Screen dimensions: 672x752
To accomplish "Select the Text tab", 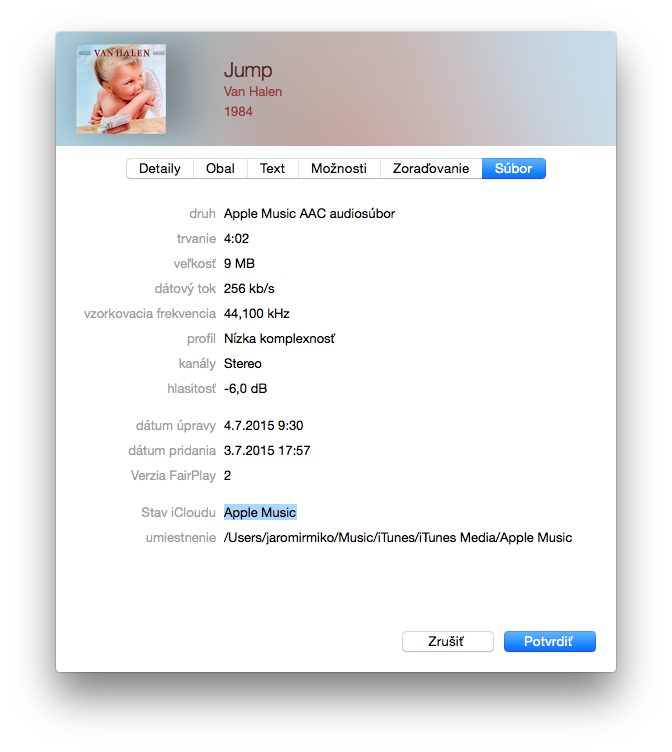I will pos(272,168).
